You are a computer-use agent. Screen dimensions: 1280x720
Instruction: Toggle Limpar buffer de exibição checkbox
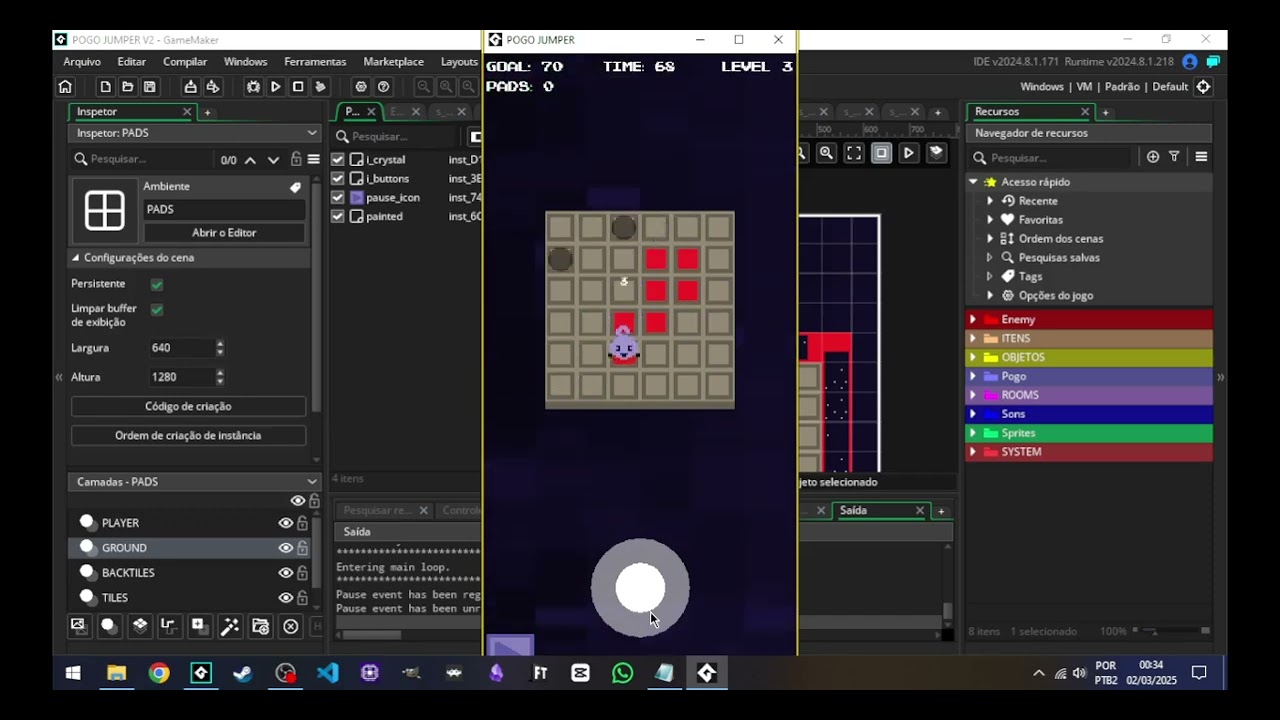pos(157,310)
